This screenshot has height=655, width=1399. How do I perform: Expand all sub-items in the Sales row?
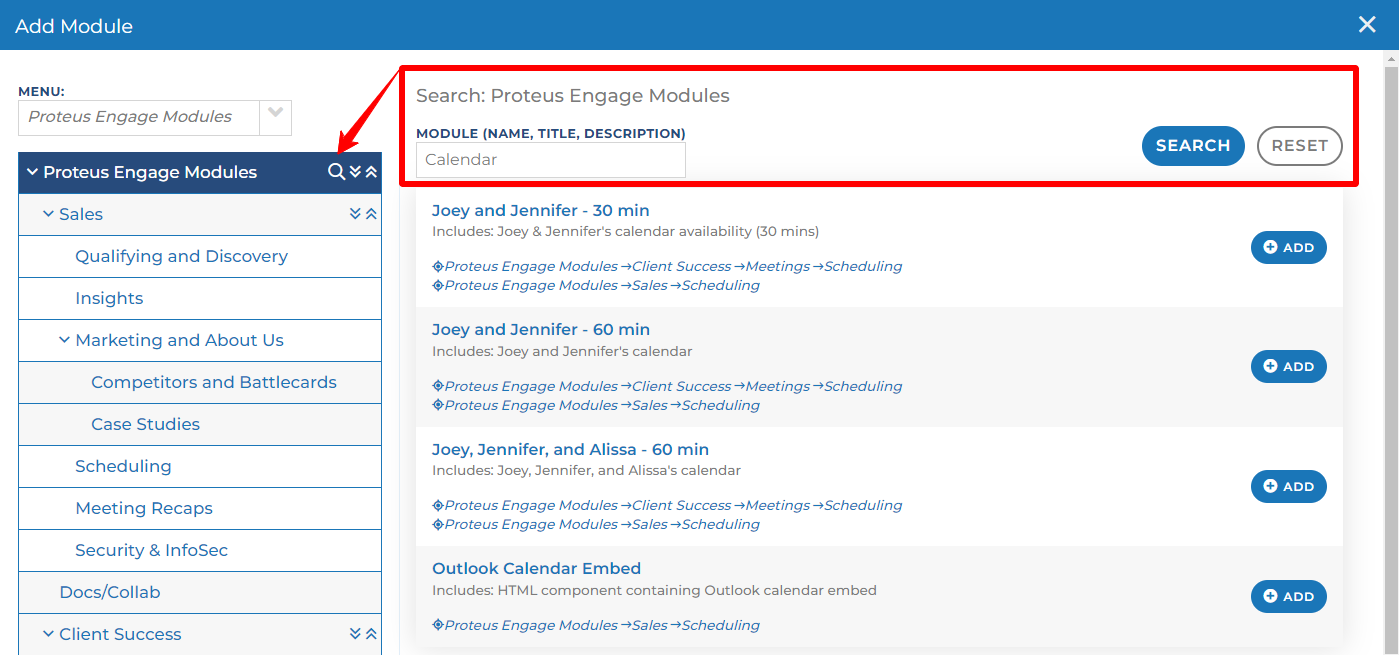coord(355,214)
